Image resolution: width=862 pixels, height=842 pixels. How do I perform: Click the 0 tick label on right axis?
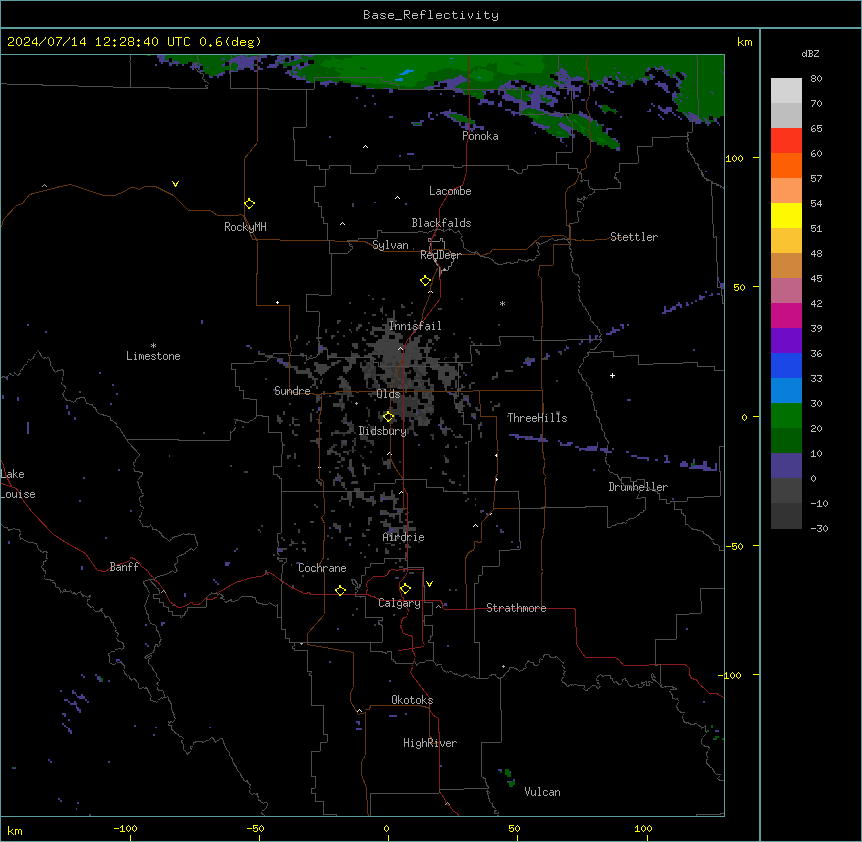pos(744,417)
